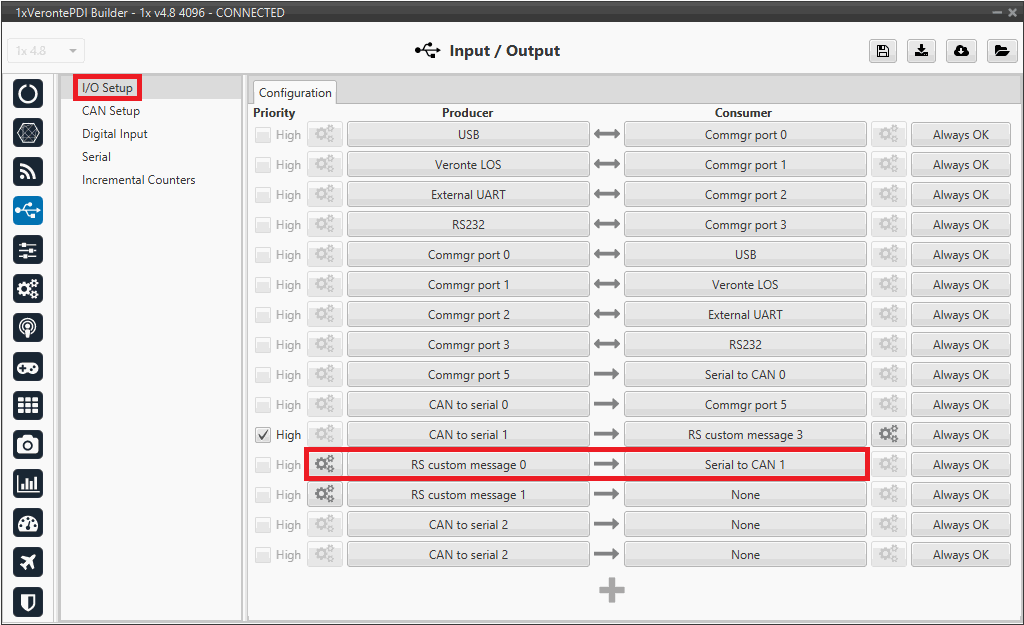Screen dimensions: 1024x625
Task: Click the open folder icon
Action: pos(1000,51)
